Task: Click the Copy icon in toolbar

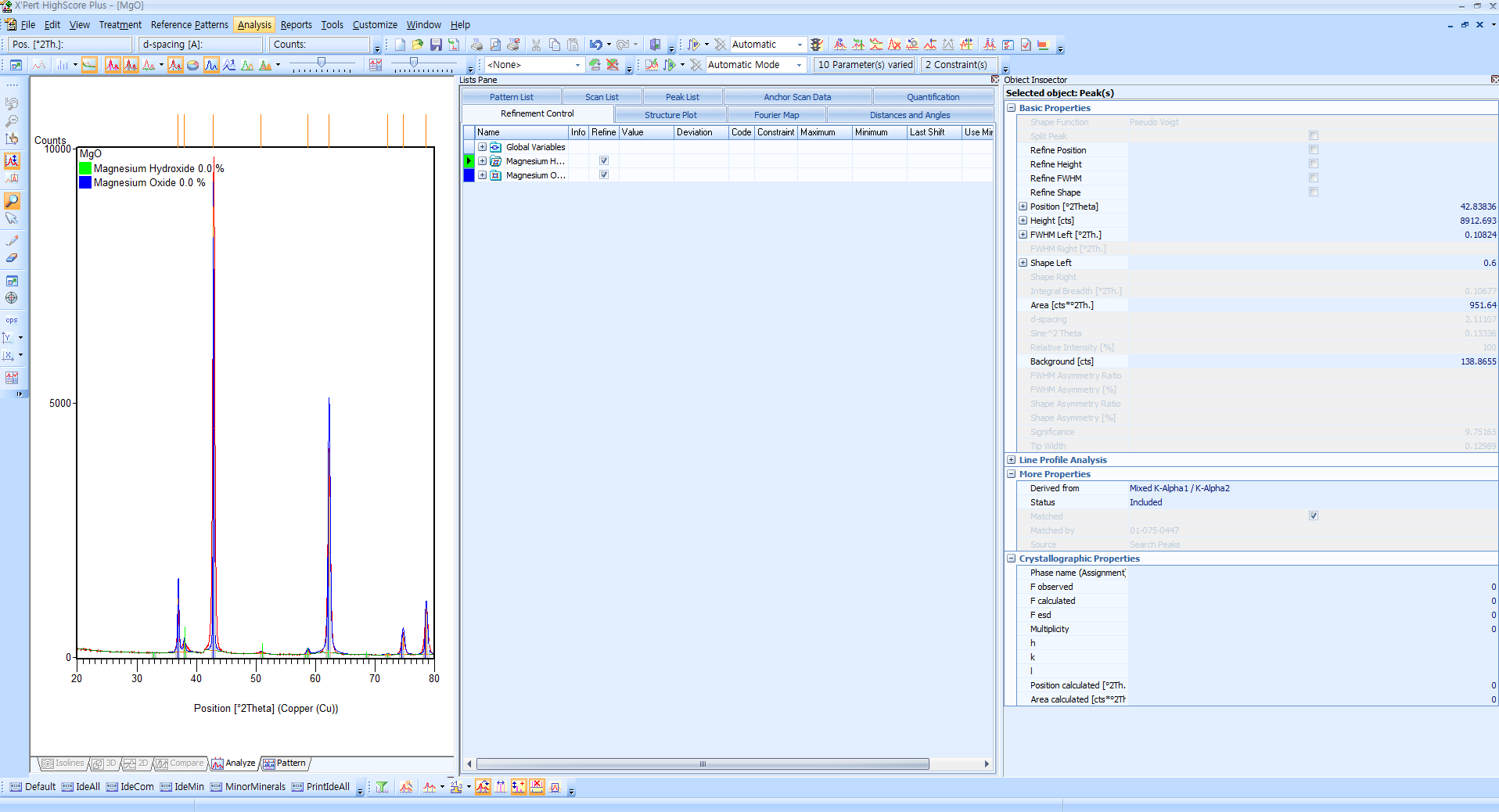Action: (555, 45)
